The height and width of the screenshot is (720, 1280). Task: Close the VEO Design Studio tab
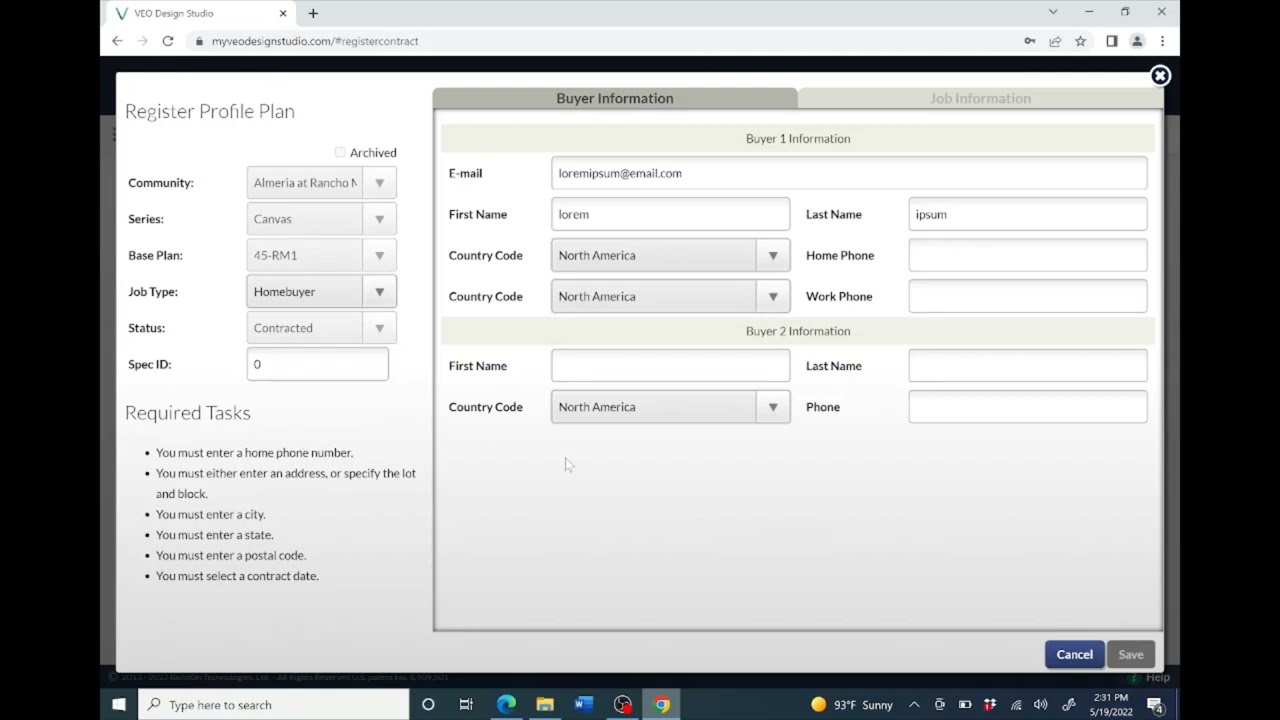tap(283, 13)
